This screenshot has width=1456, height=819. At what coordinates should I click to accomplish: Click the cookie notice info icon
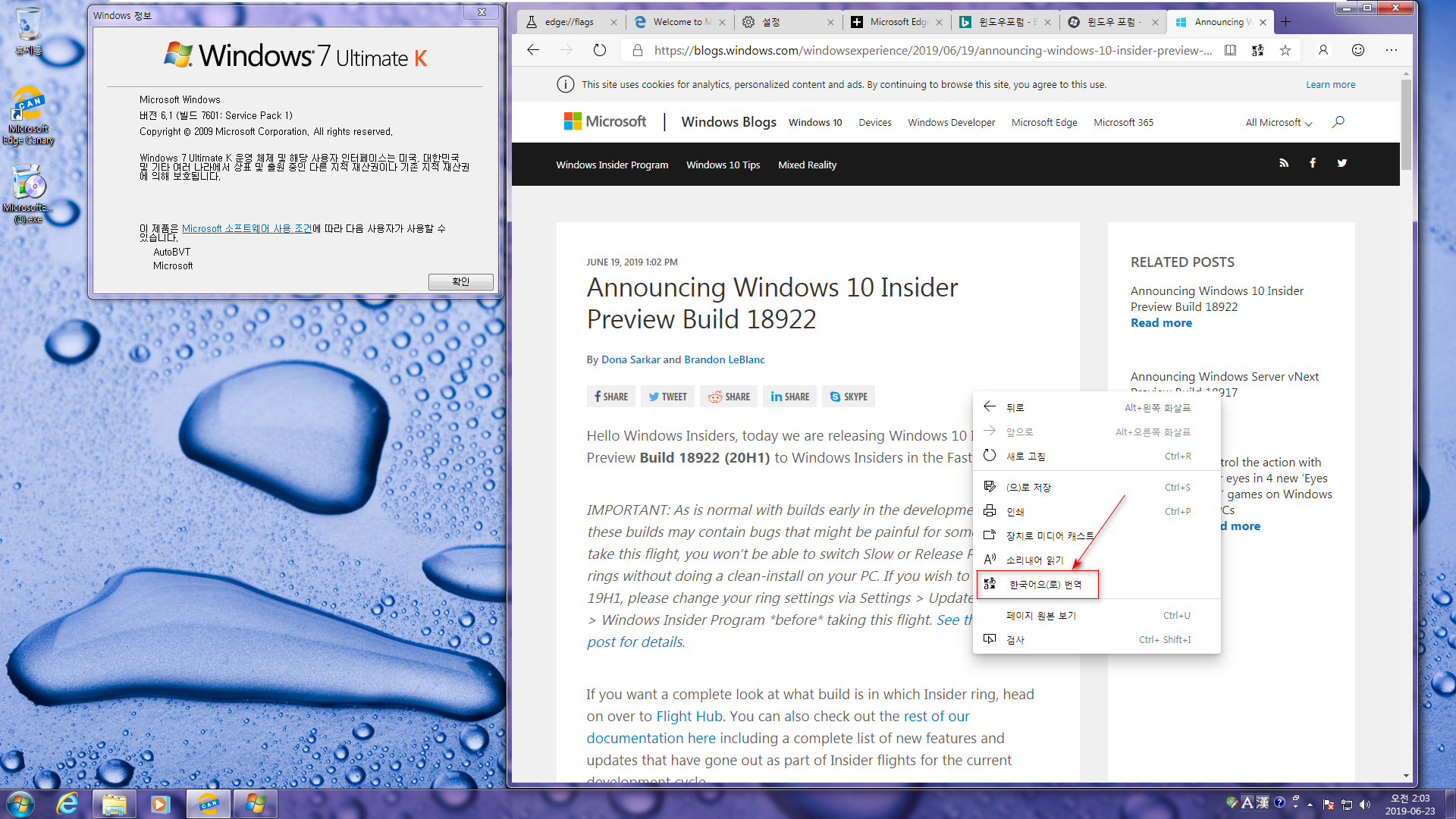coord(566,84)
